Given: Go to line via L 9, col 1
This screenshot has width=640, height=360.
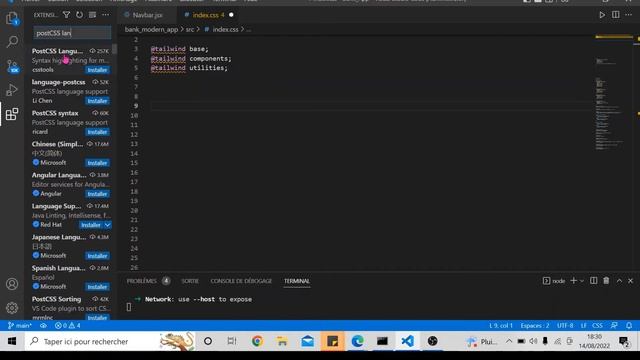Looking at the screenshot, I should coord(501,325).
